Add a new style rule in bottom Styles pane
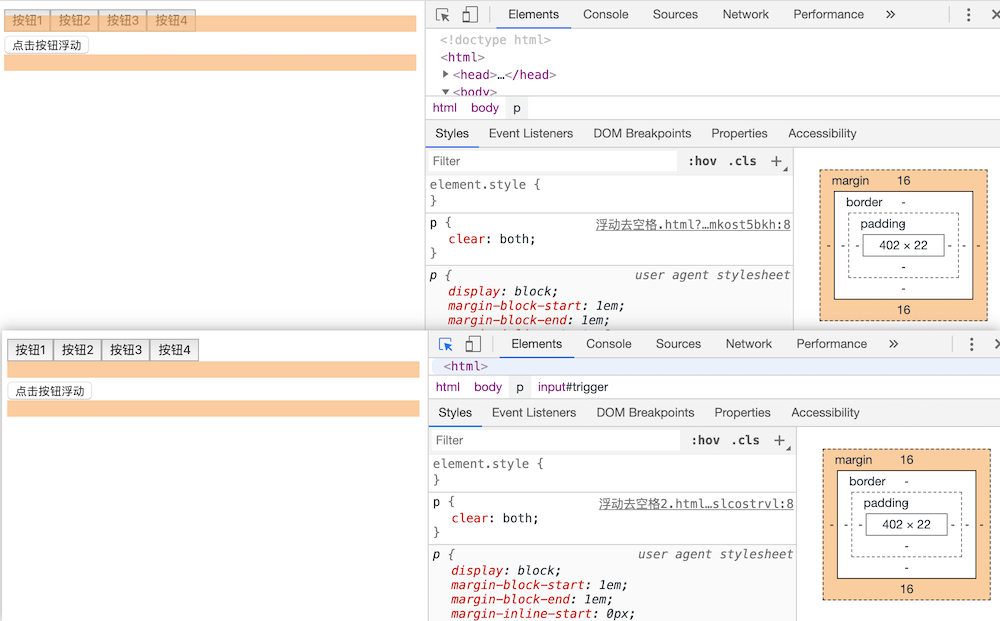Viewport: 1000px width, 621px height. [780, 441]
